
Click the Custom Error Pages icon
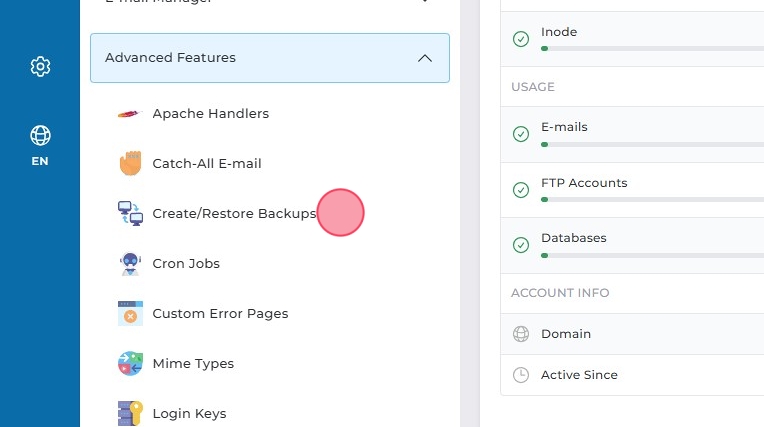click(130, 314)
